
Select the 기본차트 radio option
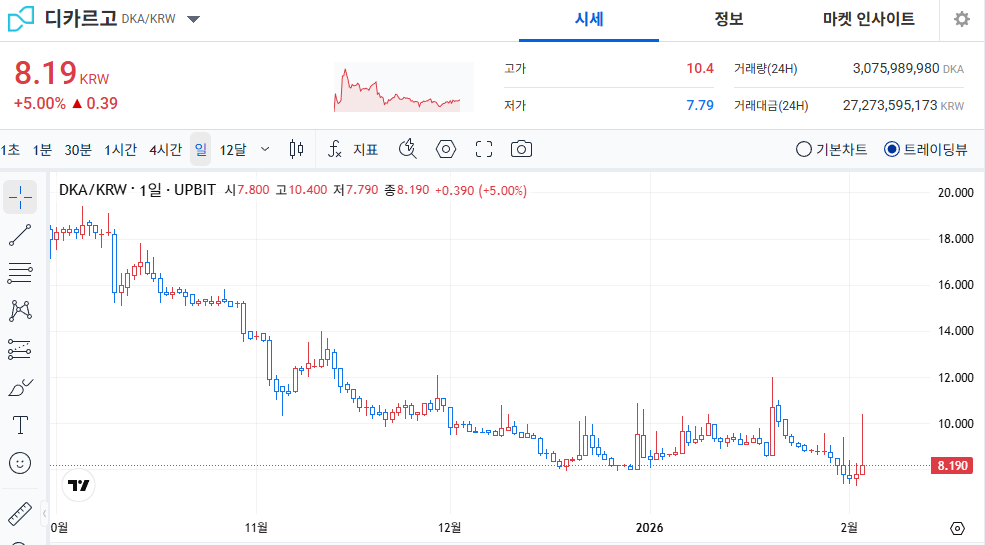[x=803, y=149]
